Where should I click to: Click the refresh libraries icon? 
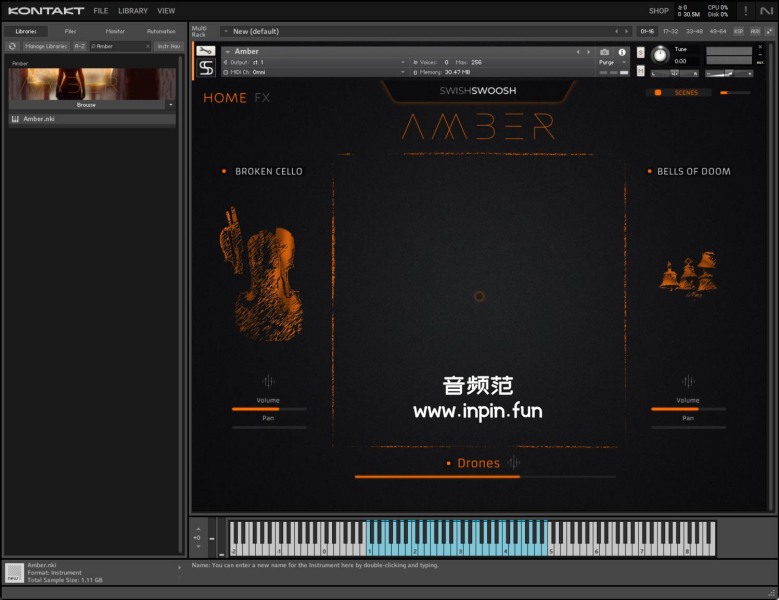(12, 46)
